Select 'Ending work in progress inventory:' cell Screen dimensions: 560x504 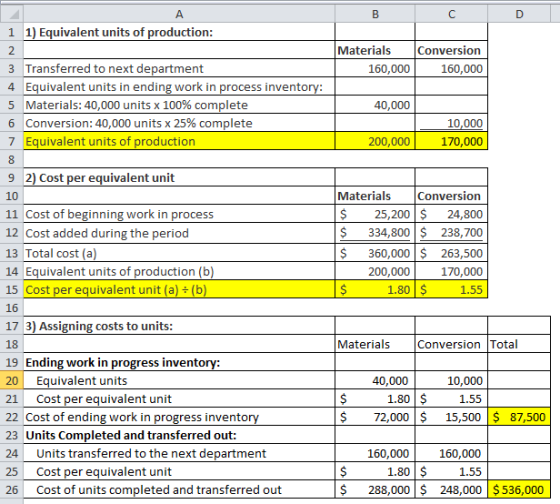[179, 362]
